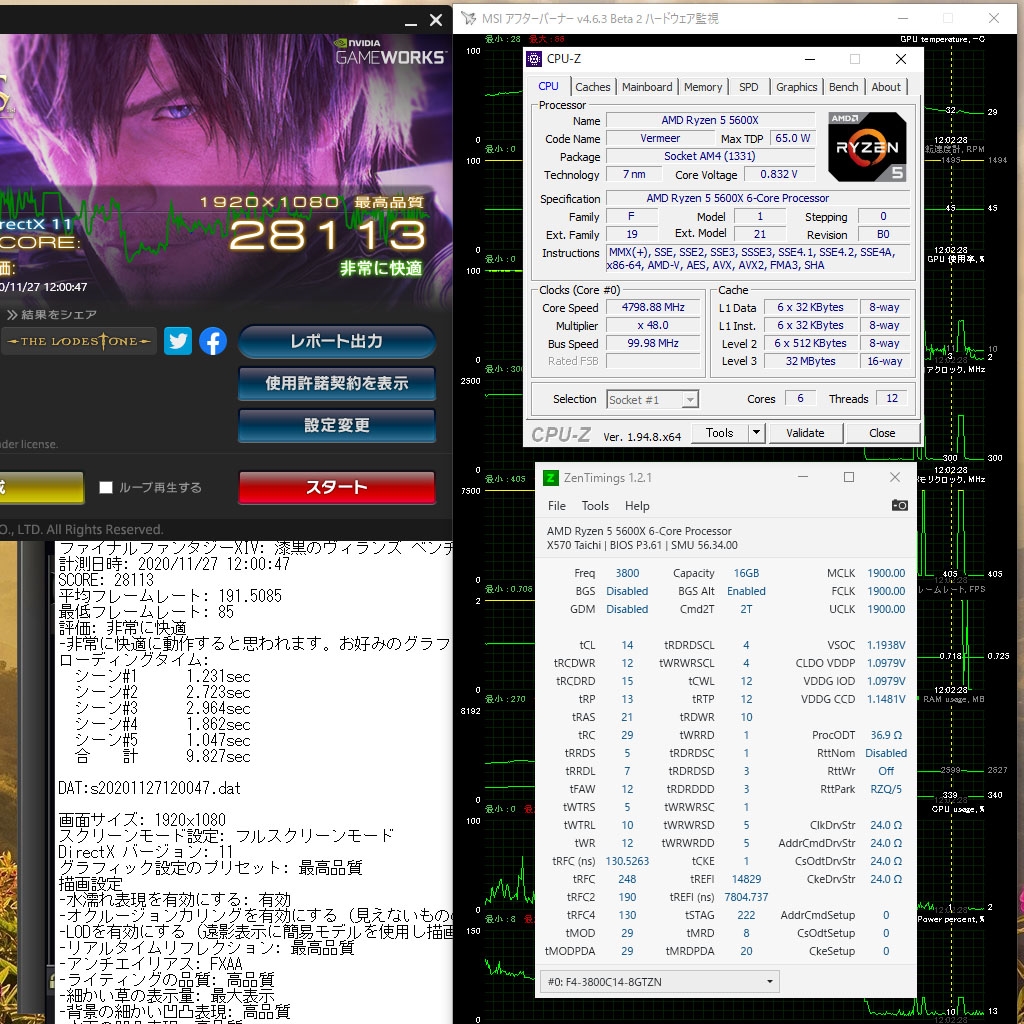
Task: Click the Multiplier x 48.0 value
Action: [x=652, y=325]
